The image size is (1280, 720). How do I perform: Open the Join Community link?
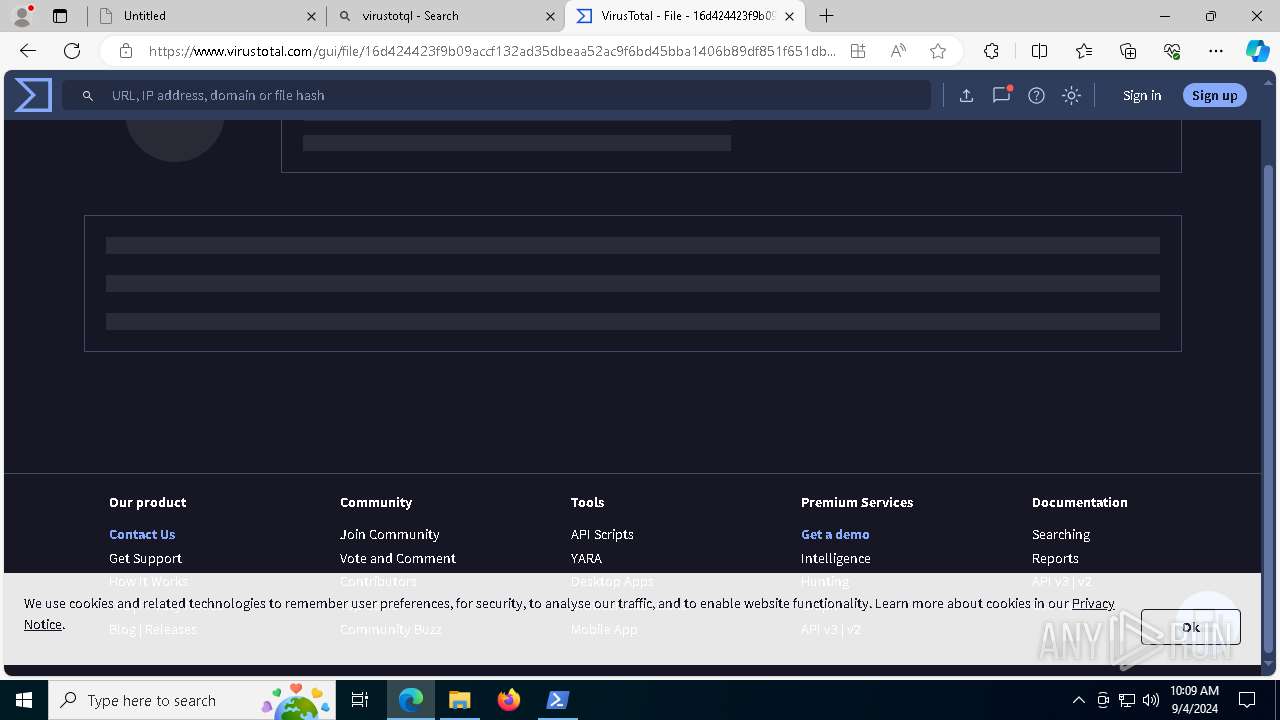(389, 535)
